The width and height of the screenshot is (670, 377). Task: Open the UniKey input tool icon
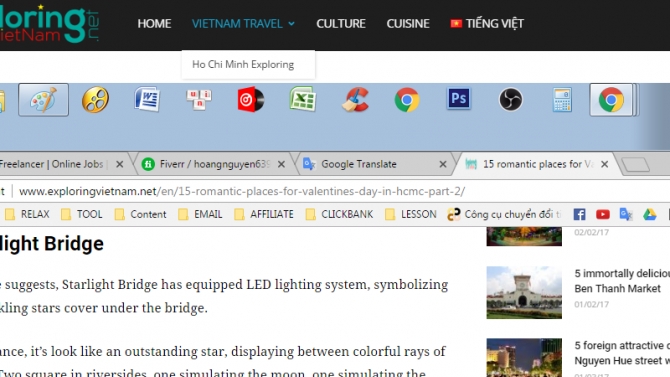click(x=199, y=100)
